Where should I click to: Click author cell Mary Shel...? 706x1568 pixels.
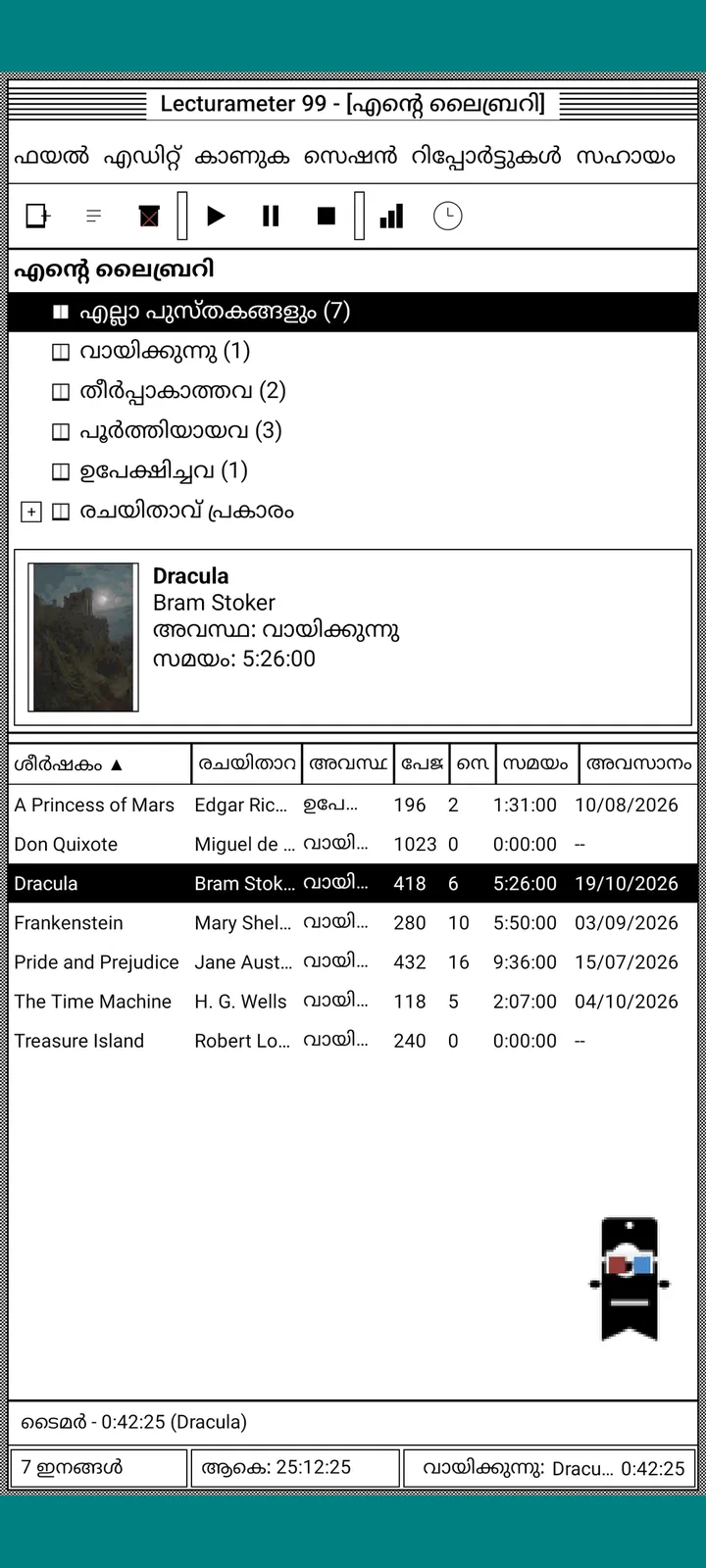243,922
